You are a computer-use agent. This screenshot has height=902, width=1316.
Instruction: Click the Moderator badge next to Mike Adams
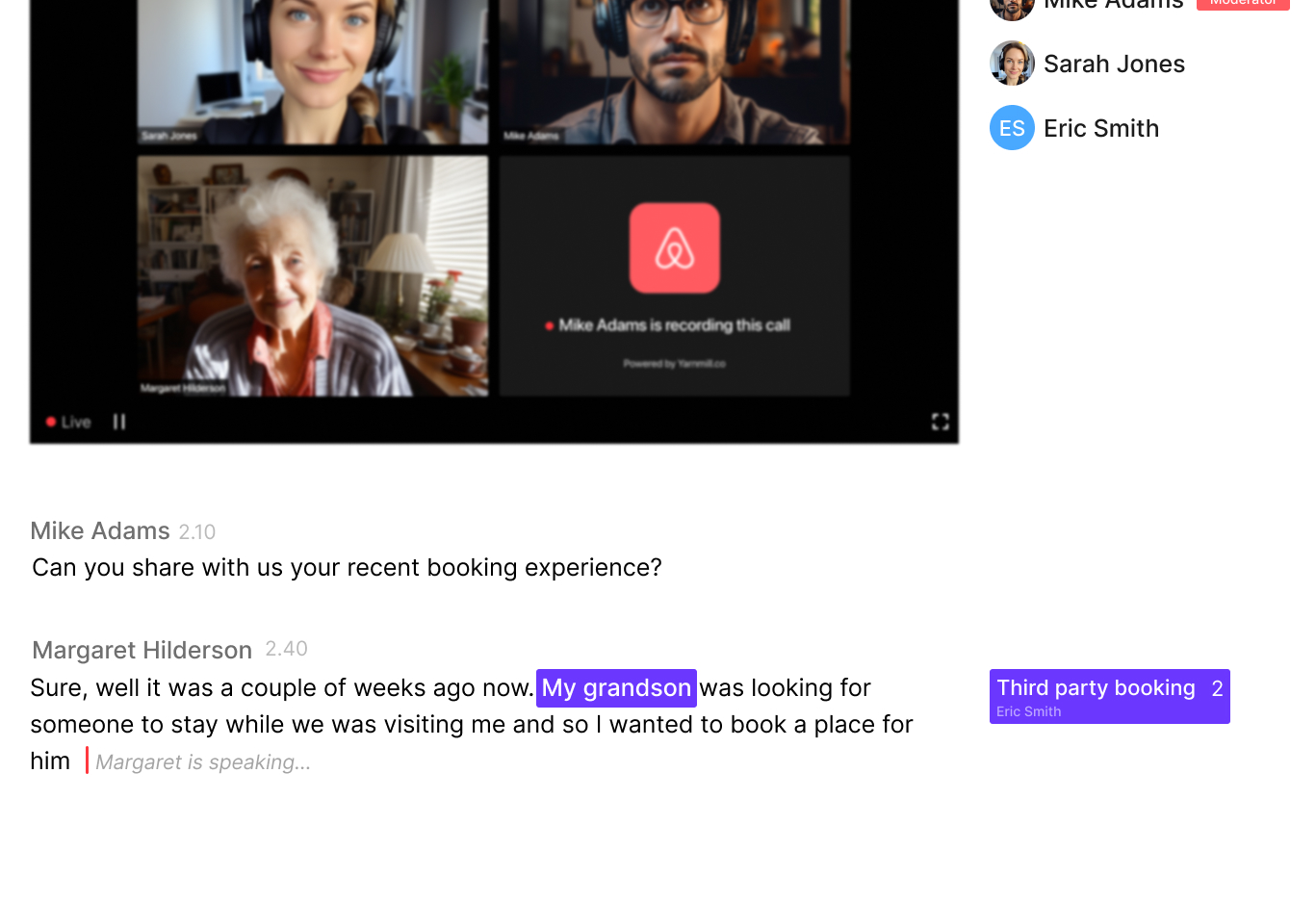[x=1242, y=4]
